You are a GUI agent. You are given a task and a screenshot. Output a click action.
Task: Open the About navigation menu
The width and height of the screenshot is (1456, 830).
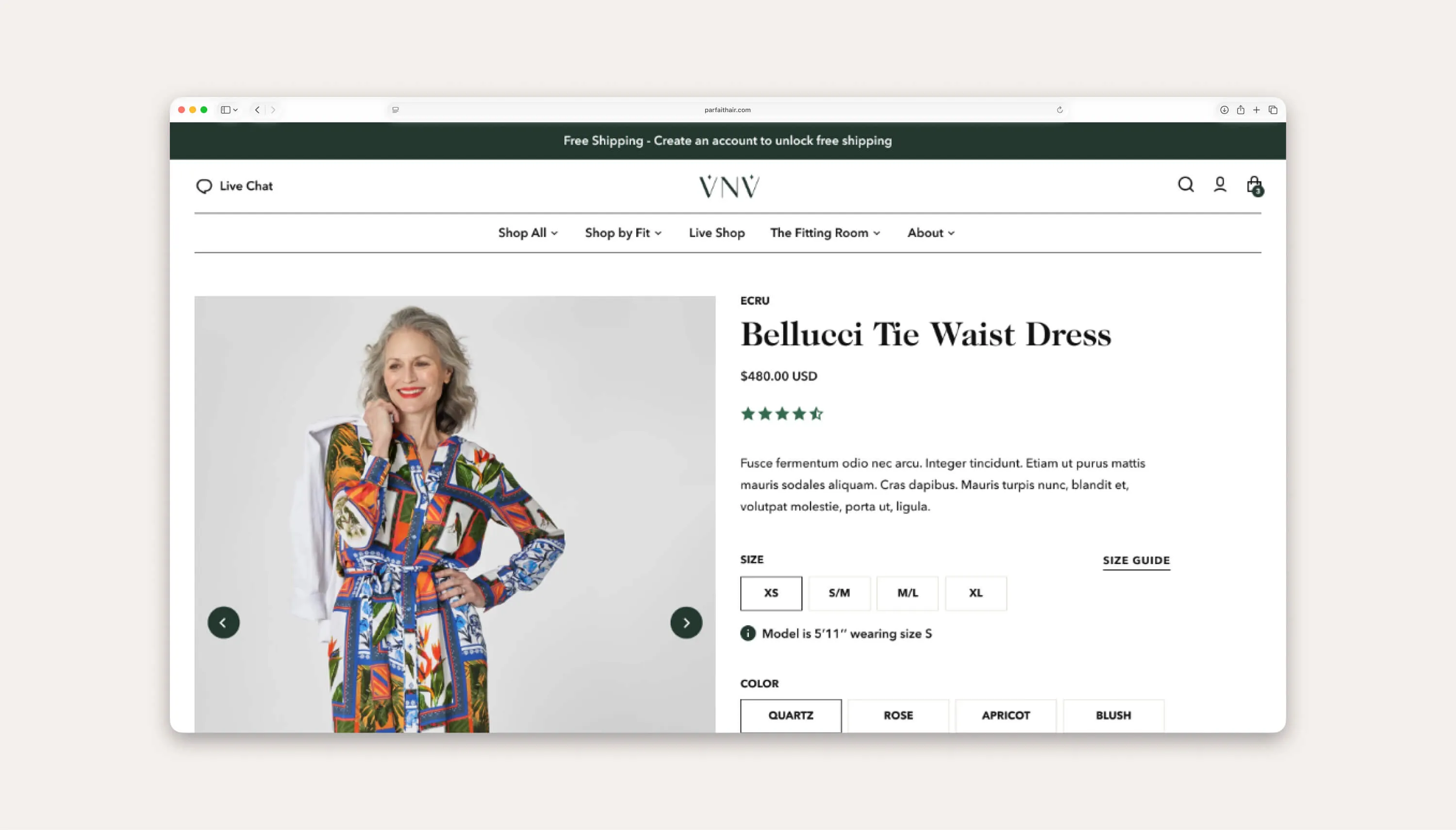pos(929,232)
